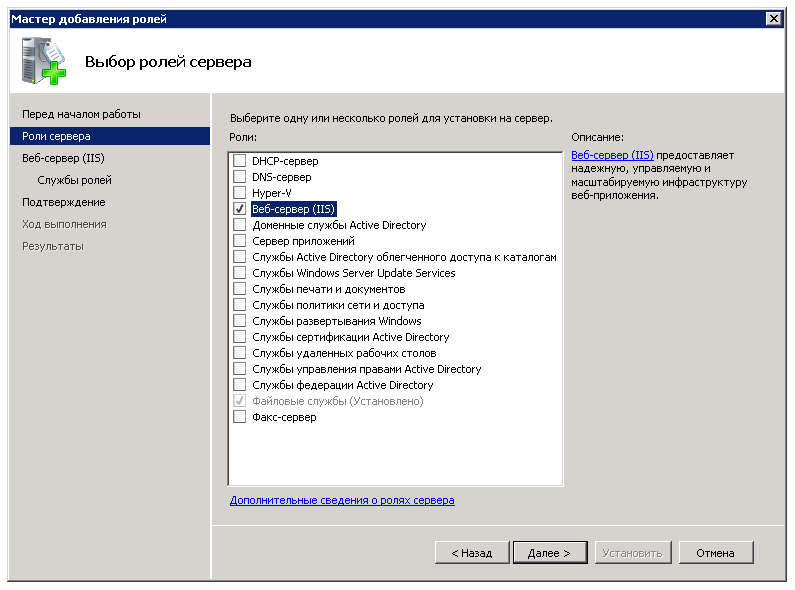Tick the Факс-сервер checkbox
The width and height of the screenshot is (795, 590).
click(239, 417)
